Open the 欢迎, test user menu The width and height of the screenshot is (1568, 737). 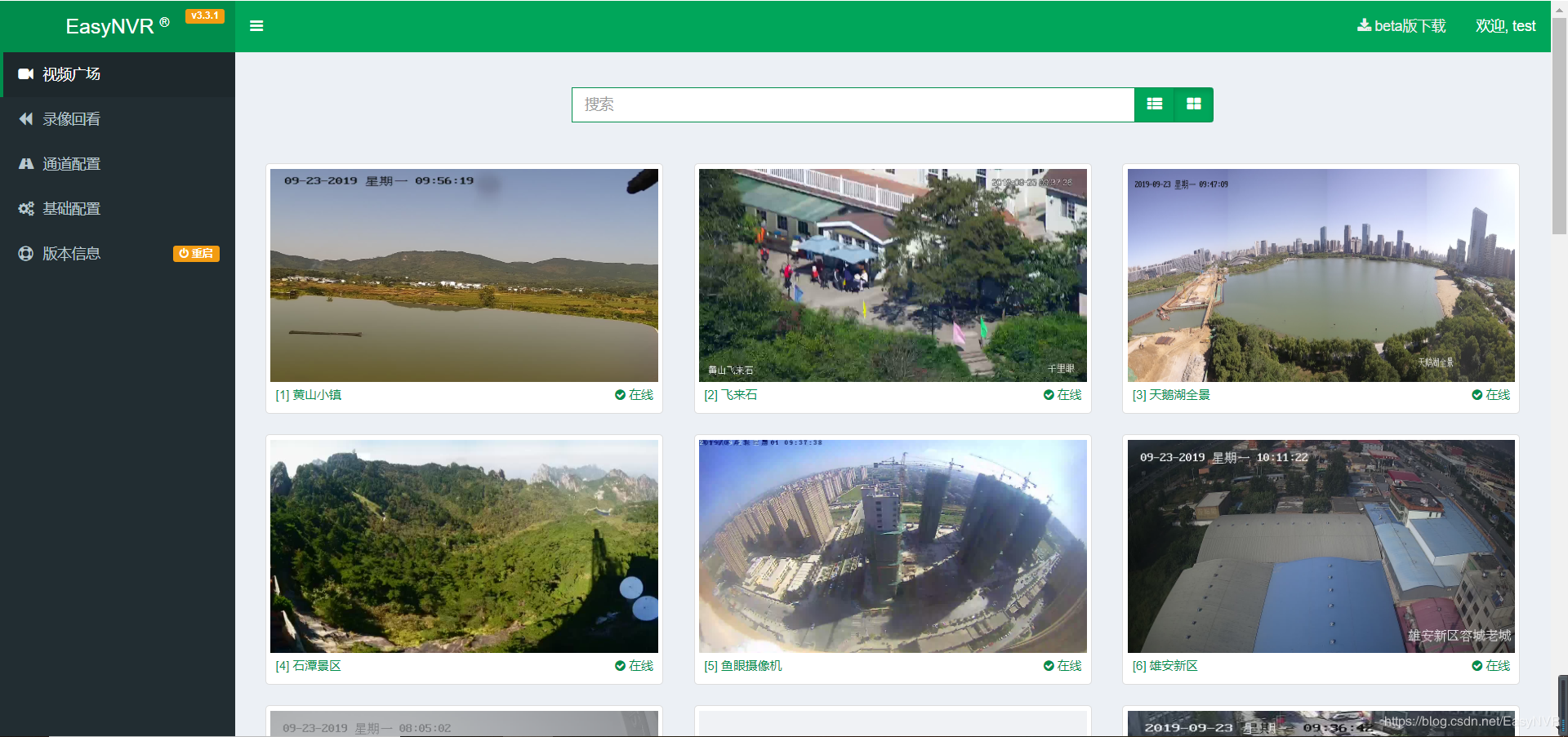pos(1506,26)
